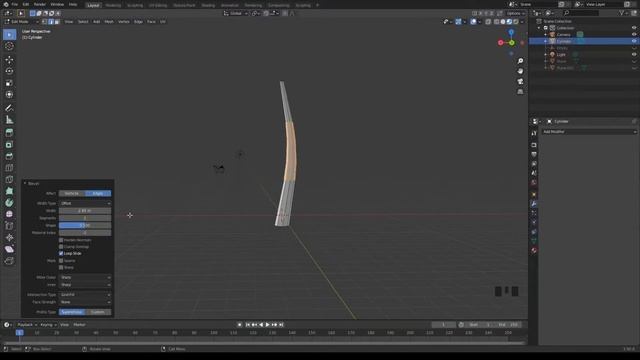Hide Cylinder object via eye icon
640x360 pixels.
click(634, 41)
